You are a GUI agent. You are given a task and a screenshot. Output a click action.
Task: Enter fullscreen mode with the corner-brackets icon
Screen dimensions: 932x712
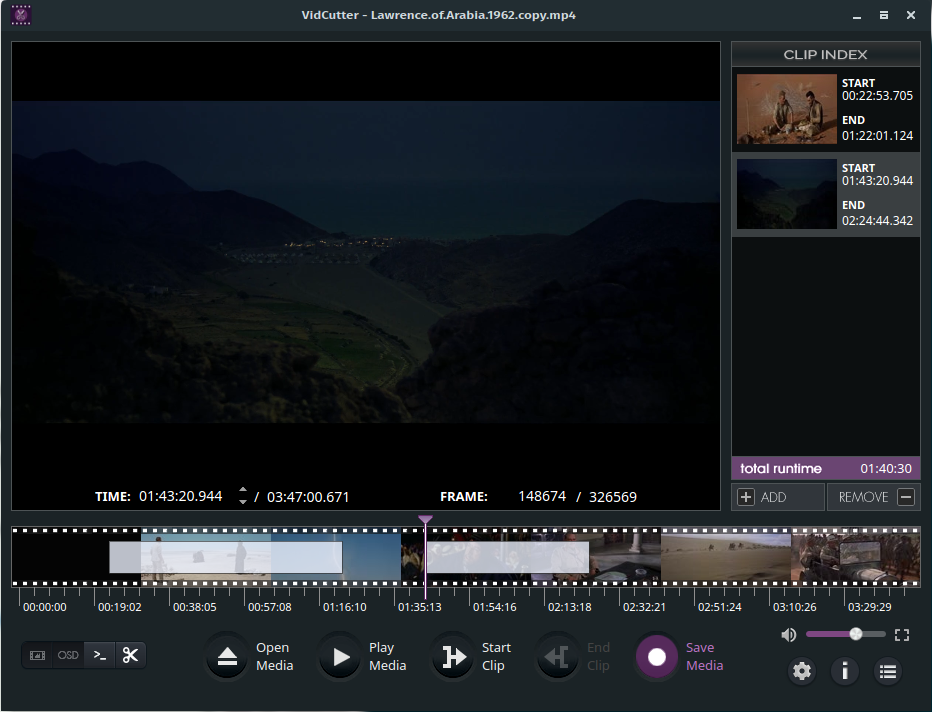coord(902,635)
